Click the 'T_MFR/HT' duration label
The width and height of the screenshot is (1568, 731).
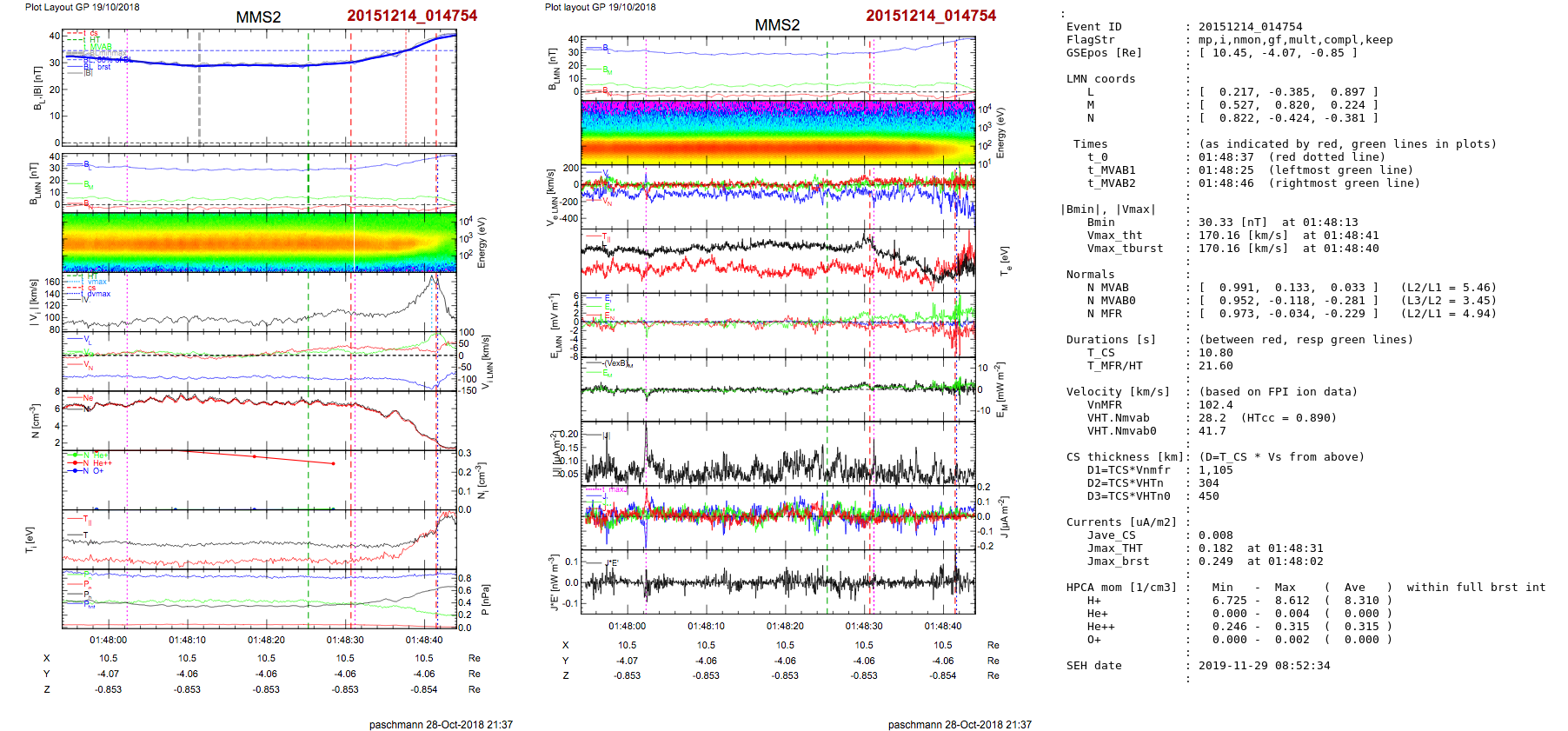click(1115, 366)
